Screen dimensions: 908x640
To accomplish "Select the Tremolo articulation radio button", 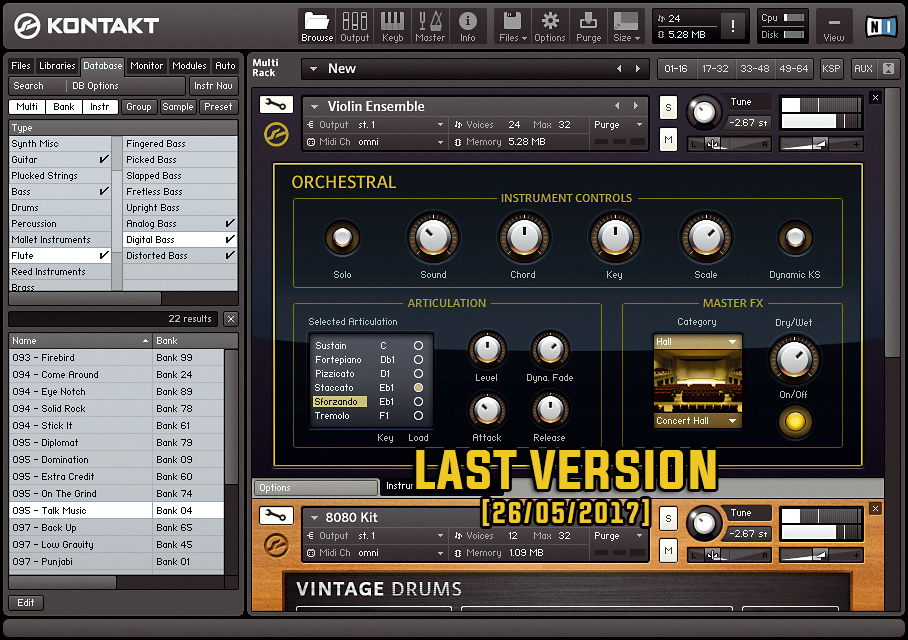I will click(x=418, y=416).
